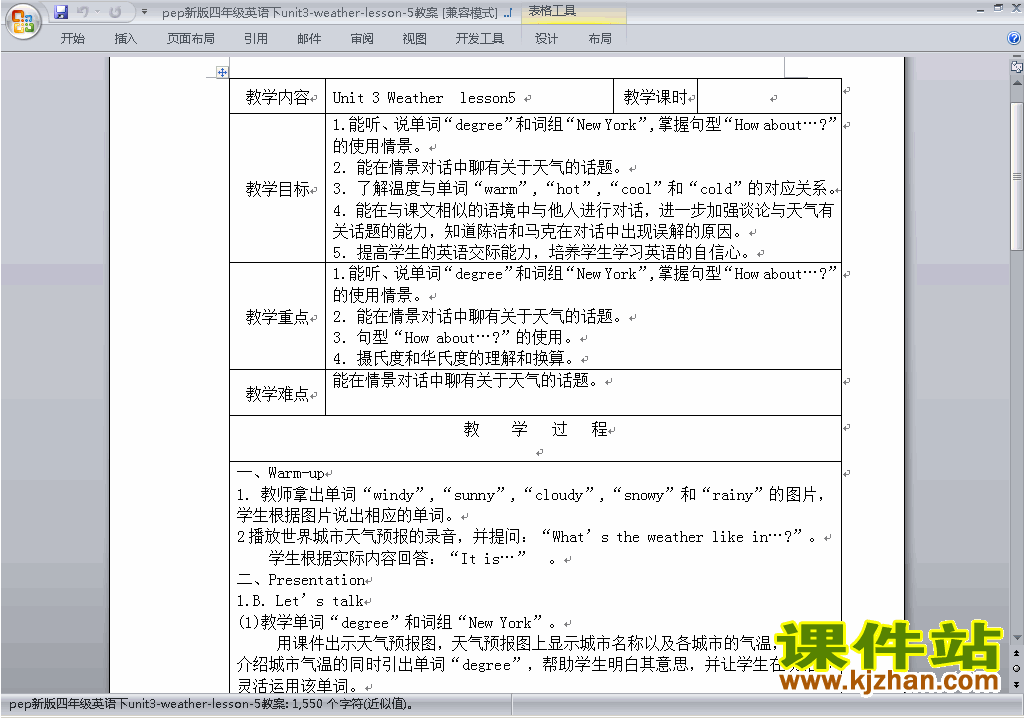The width and height of the screenshot is (1024, 718).
Task: Open the Customize Quick Access Toolbar dropdown
Action: click(x=144, y=12)
